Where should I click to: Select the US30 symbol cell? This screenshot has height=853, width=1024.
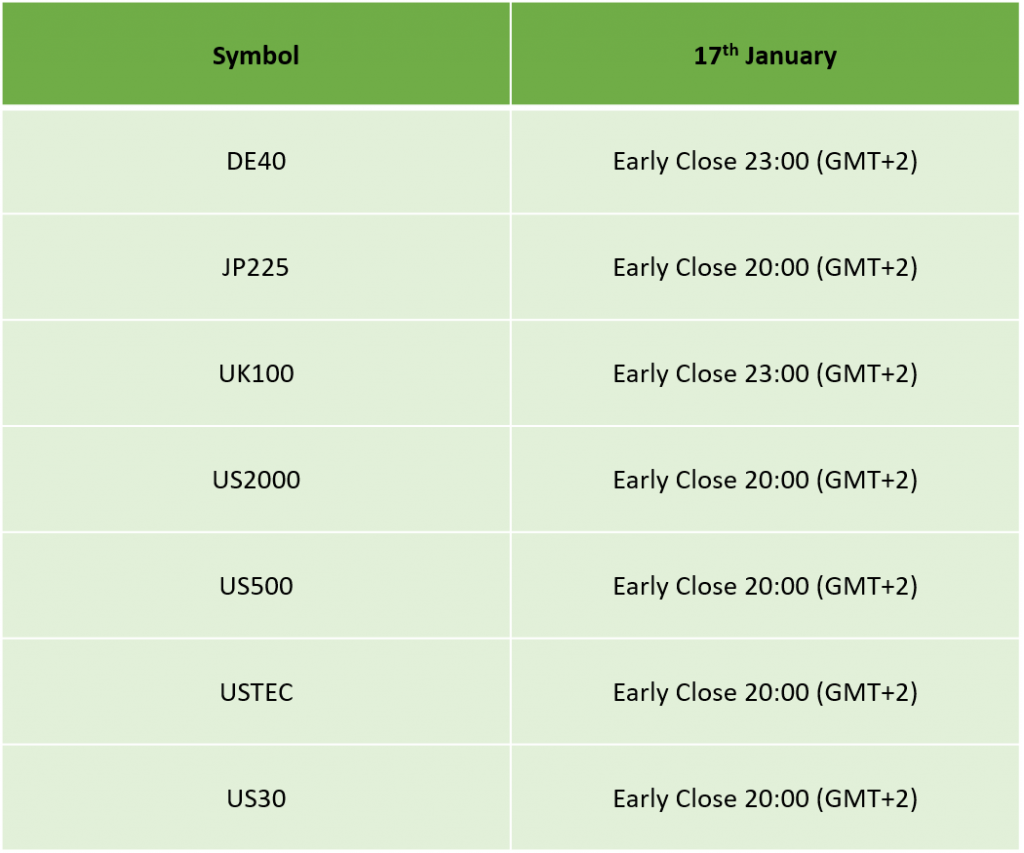(256, 798)
